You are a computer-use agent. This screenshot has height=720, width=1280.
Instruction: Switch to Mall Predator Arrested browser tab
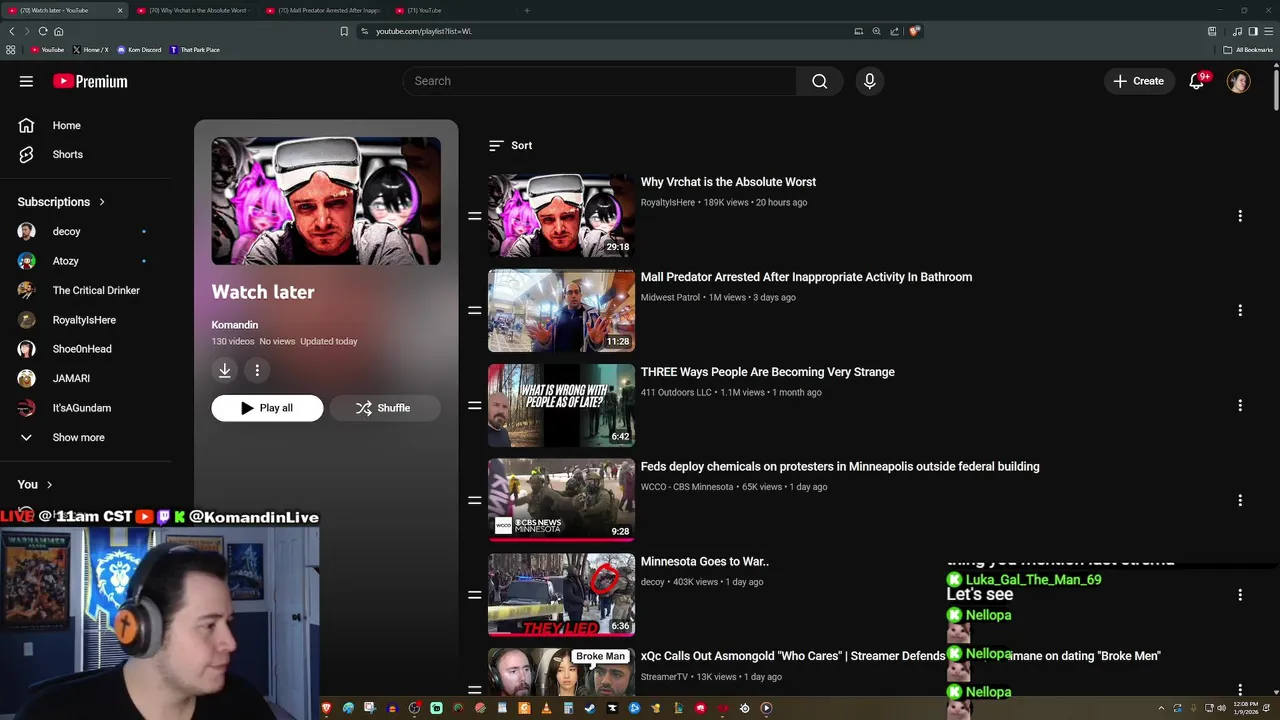(x=325, y=10)
